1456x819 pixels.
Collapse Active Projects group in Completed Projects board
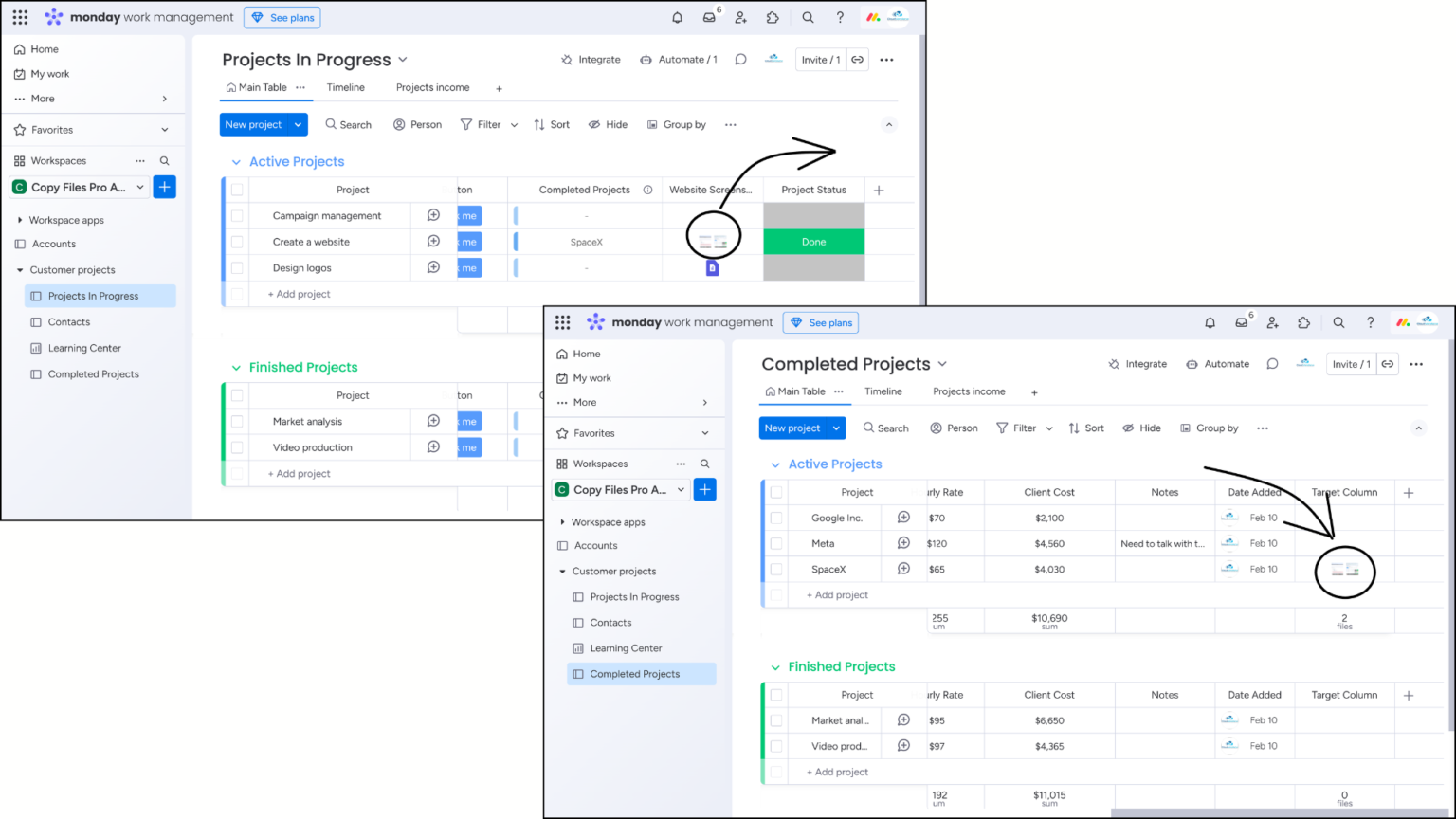coord(775,464)
